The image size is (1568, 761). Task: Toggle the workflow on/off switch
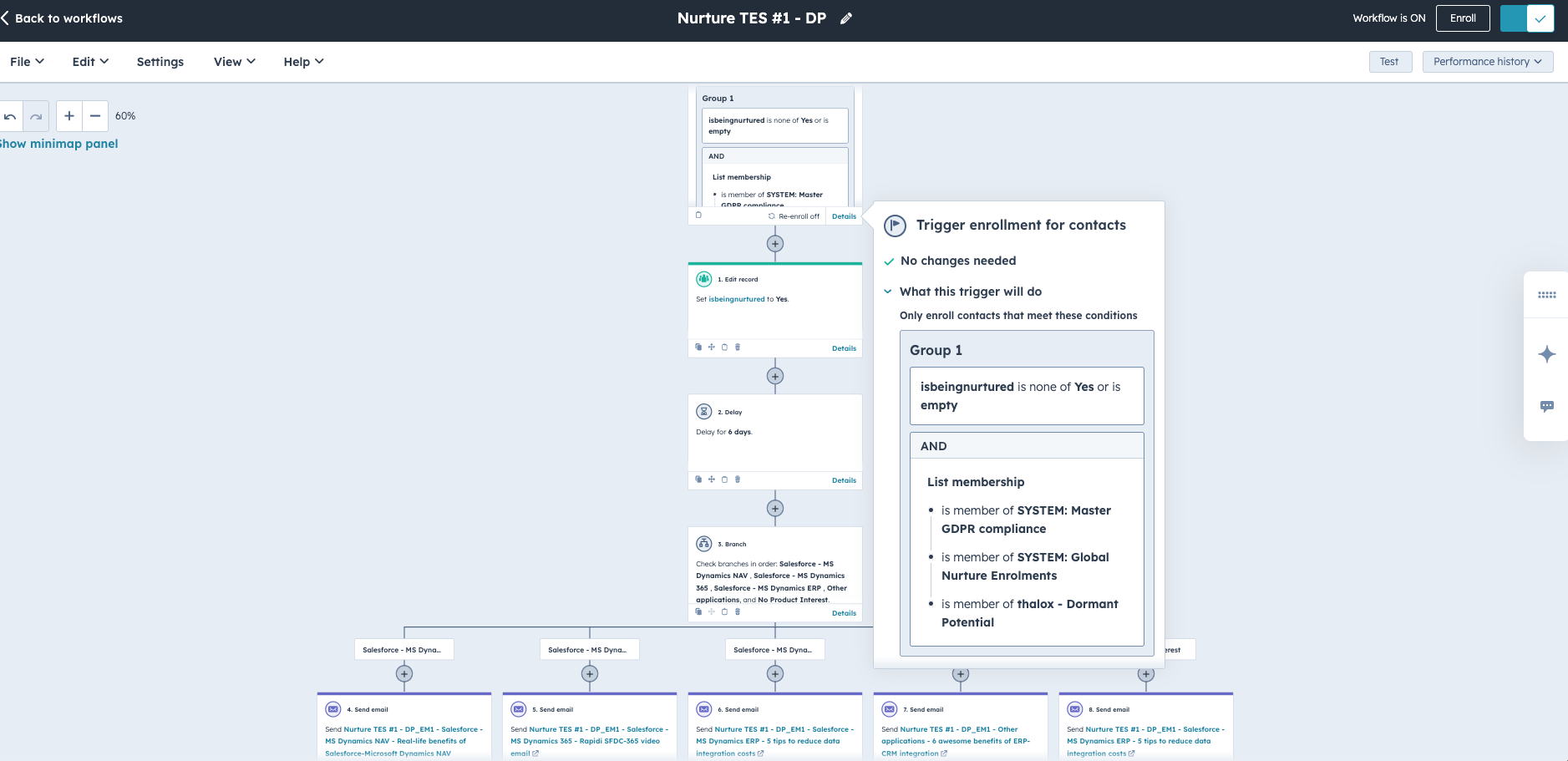1527,18
